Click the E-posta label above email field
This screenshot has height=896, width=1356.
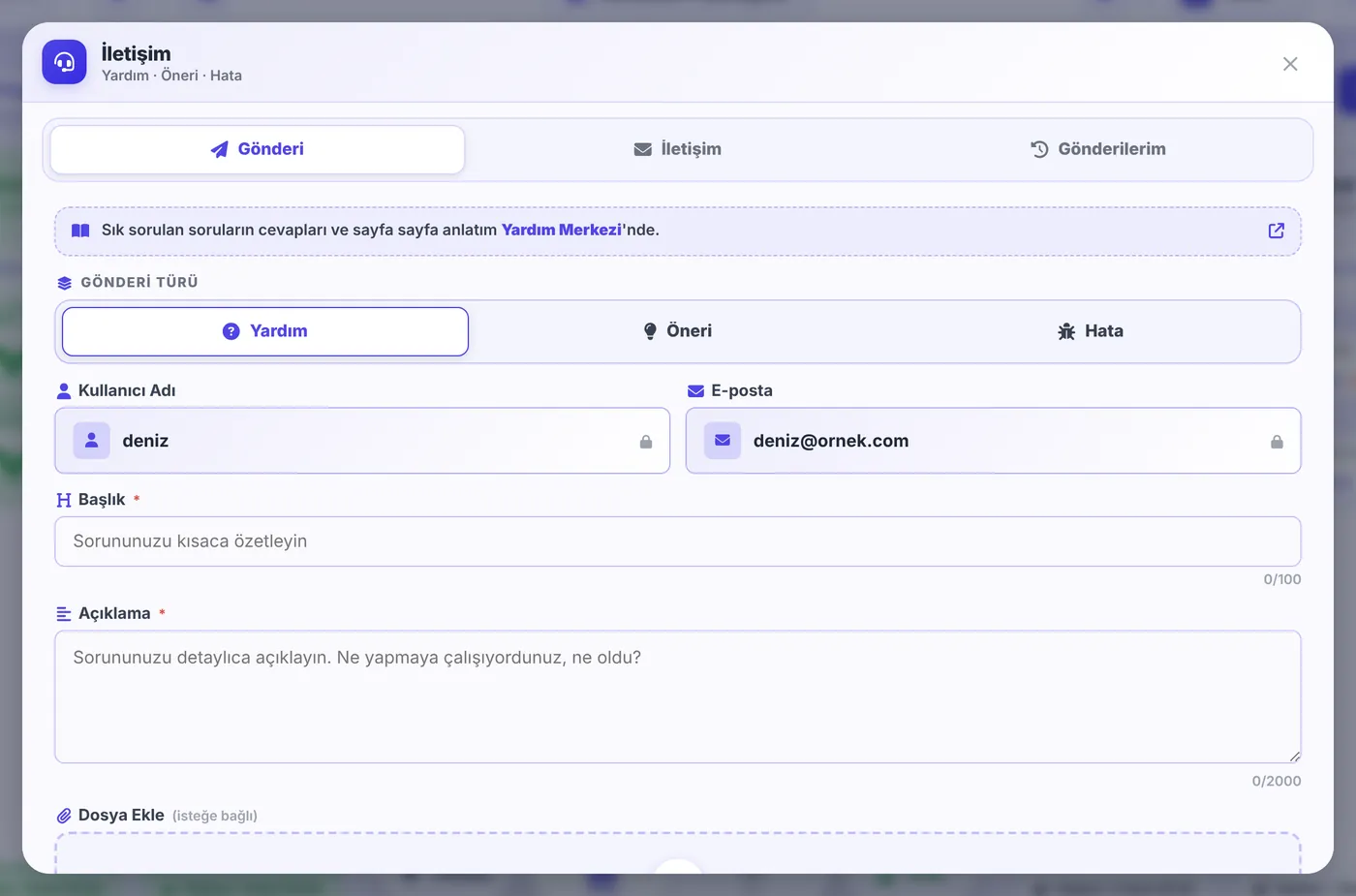coord(742,391)
